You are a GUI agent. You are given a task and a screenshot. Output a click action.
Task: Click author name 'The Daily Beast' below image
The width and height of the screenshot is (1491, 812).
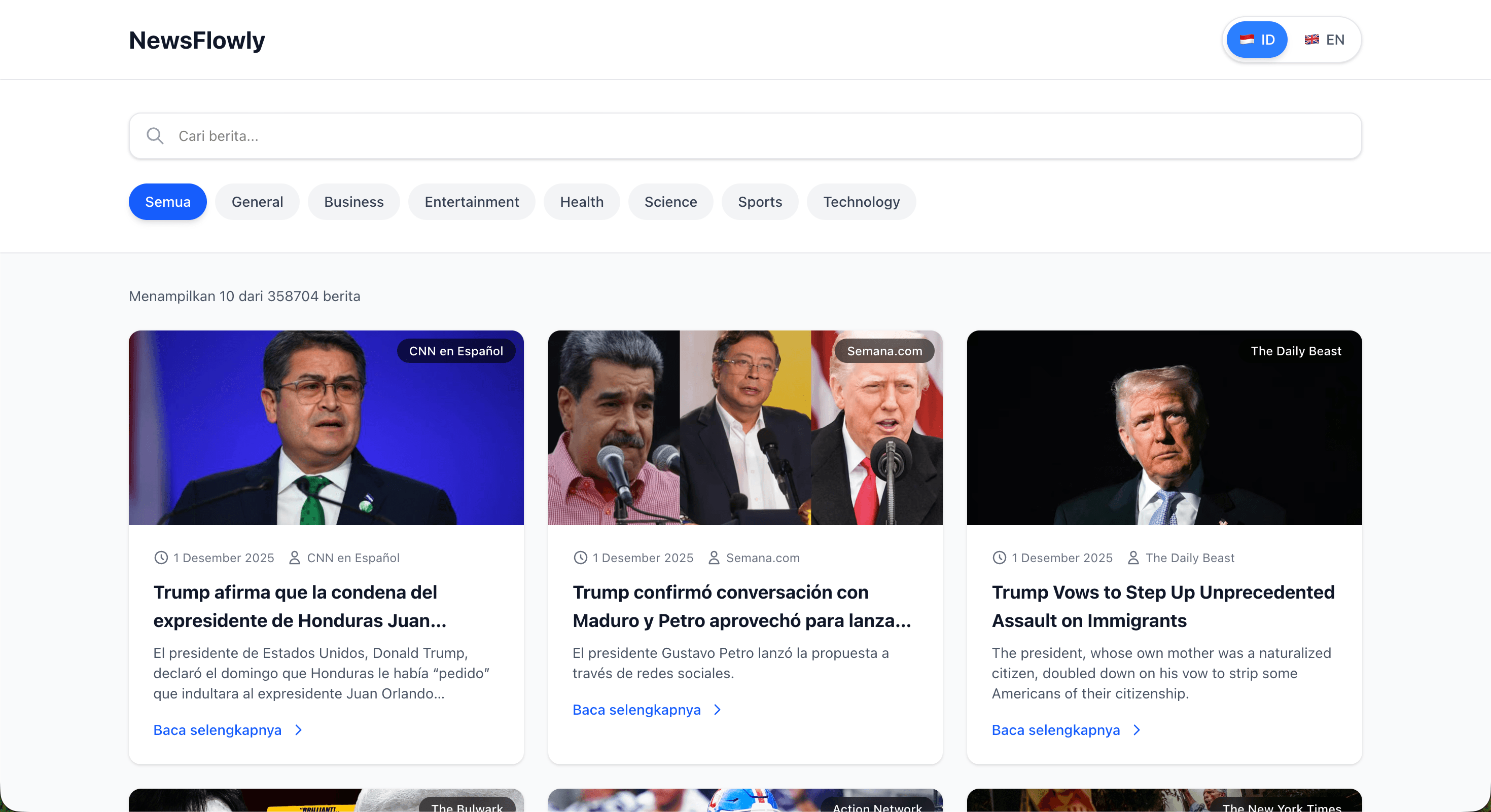pyautogui.click(x=1190, y=558)
